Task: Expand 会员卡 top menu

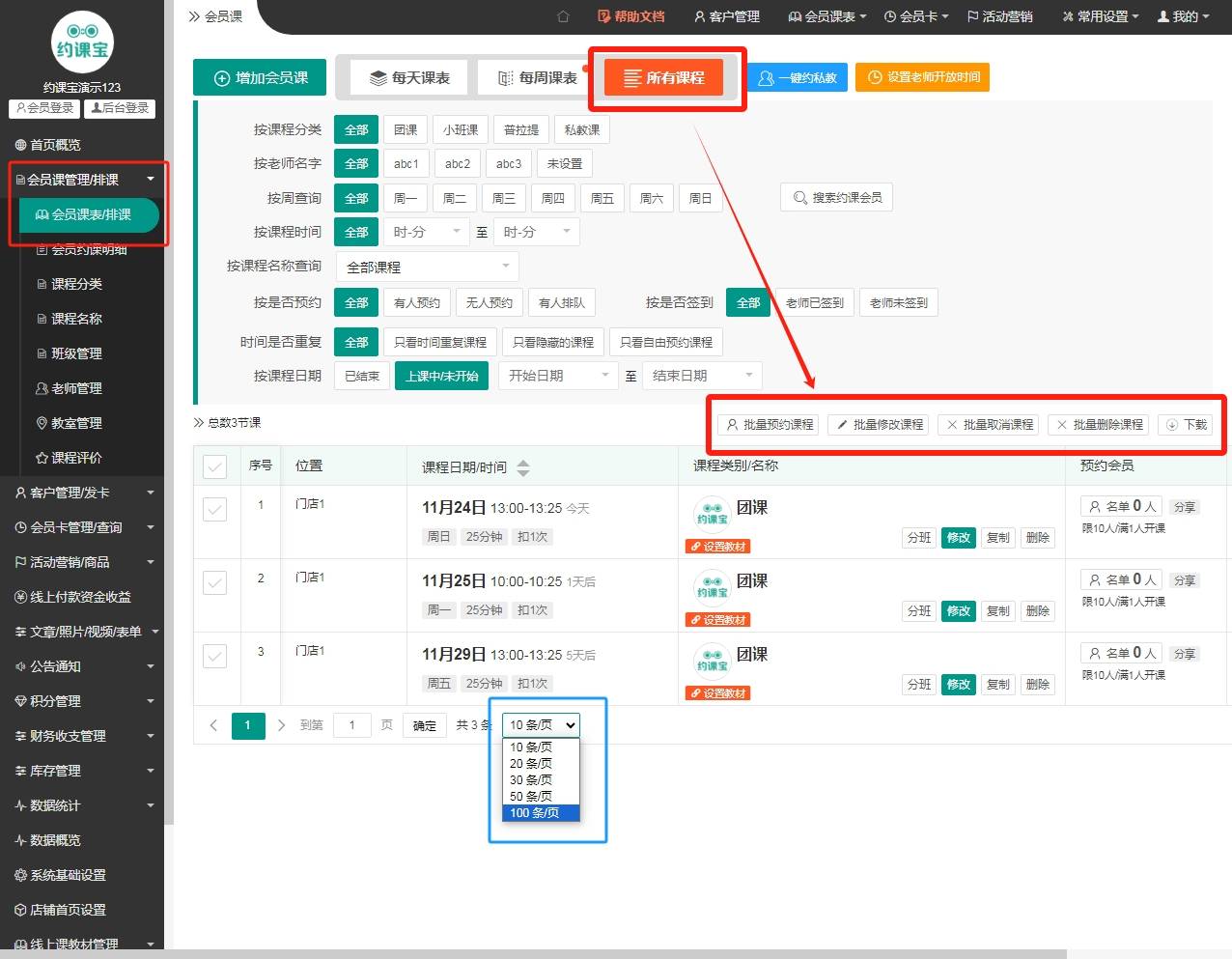Action: 916,16
